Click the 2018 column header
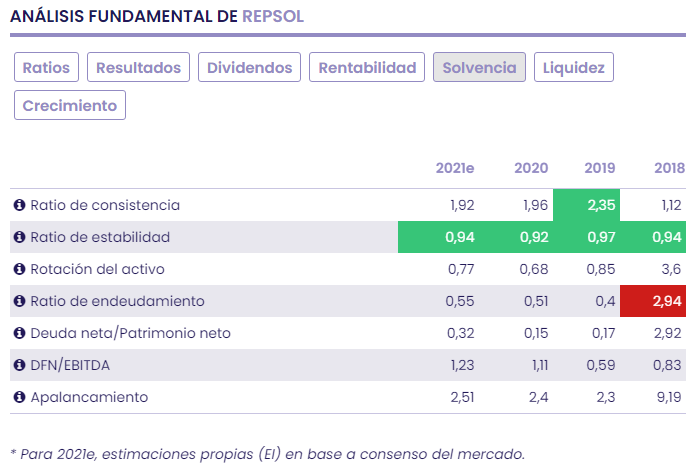The height and width of the screenshot is (463, 693). coord(669,168)
